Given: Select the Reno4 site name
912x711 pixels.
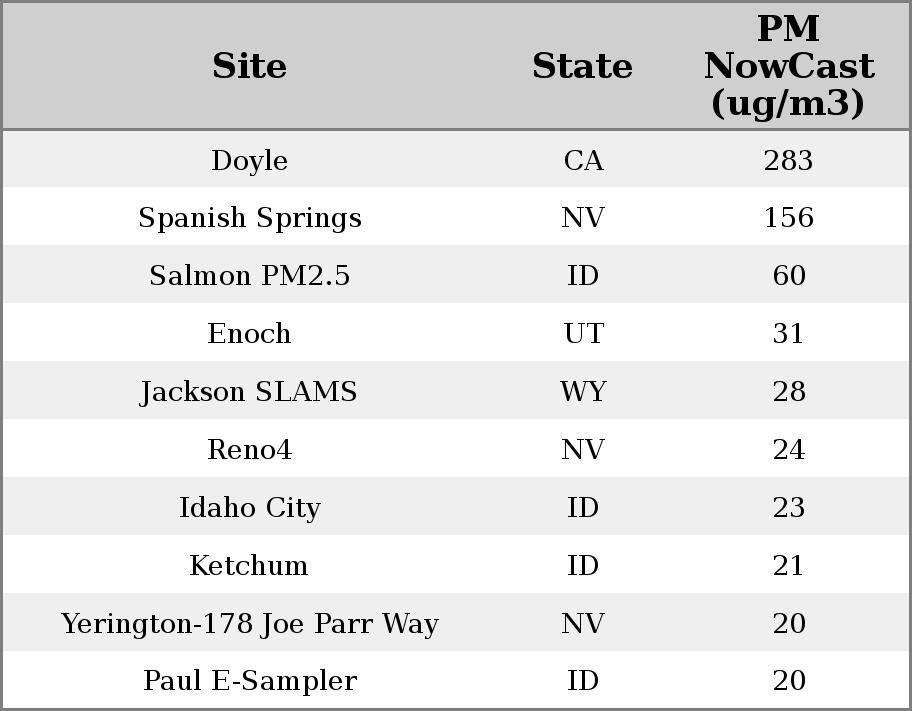Looking at the screenshot, I should click(249, 450).
